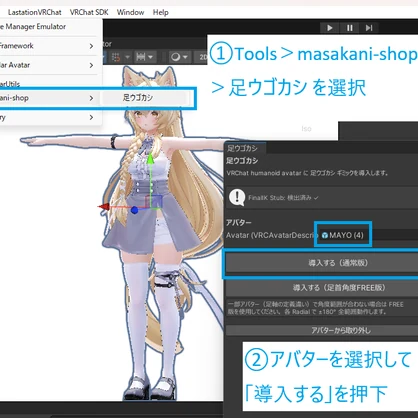Screen dimensions: 418x418
Task: Open the draw mode dropdown arrow
Action: point(185,57)
